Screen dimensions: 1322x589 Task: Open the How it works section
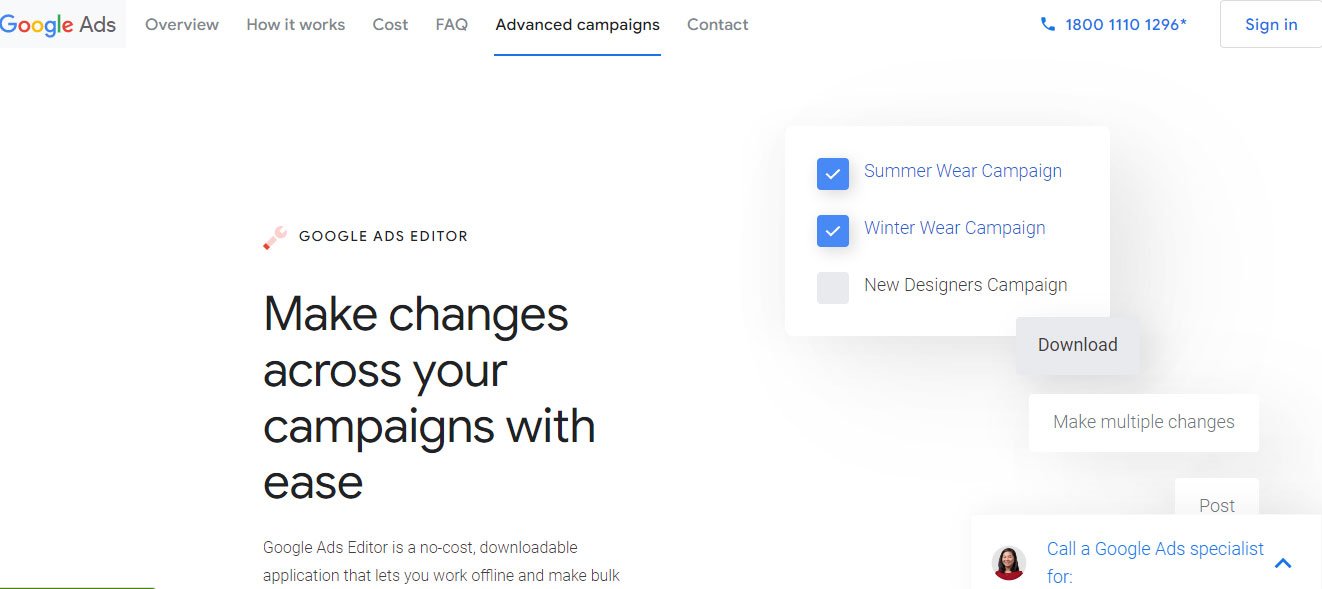[295, 24]
